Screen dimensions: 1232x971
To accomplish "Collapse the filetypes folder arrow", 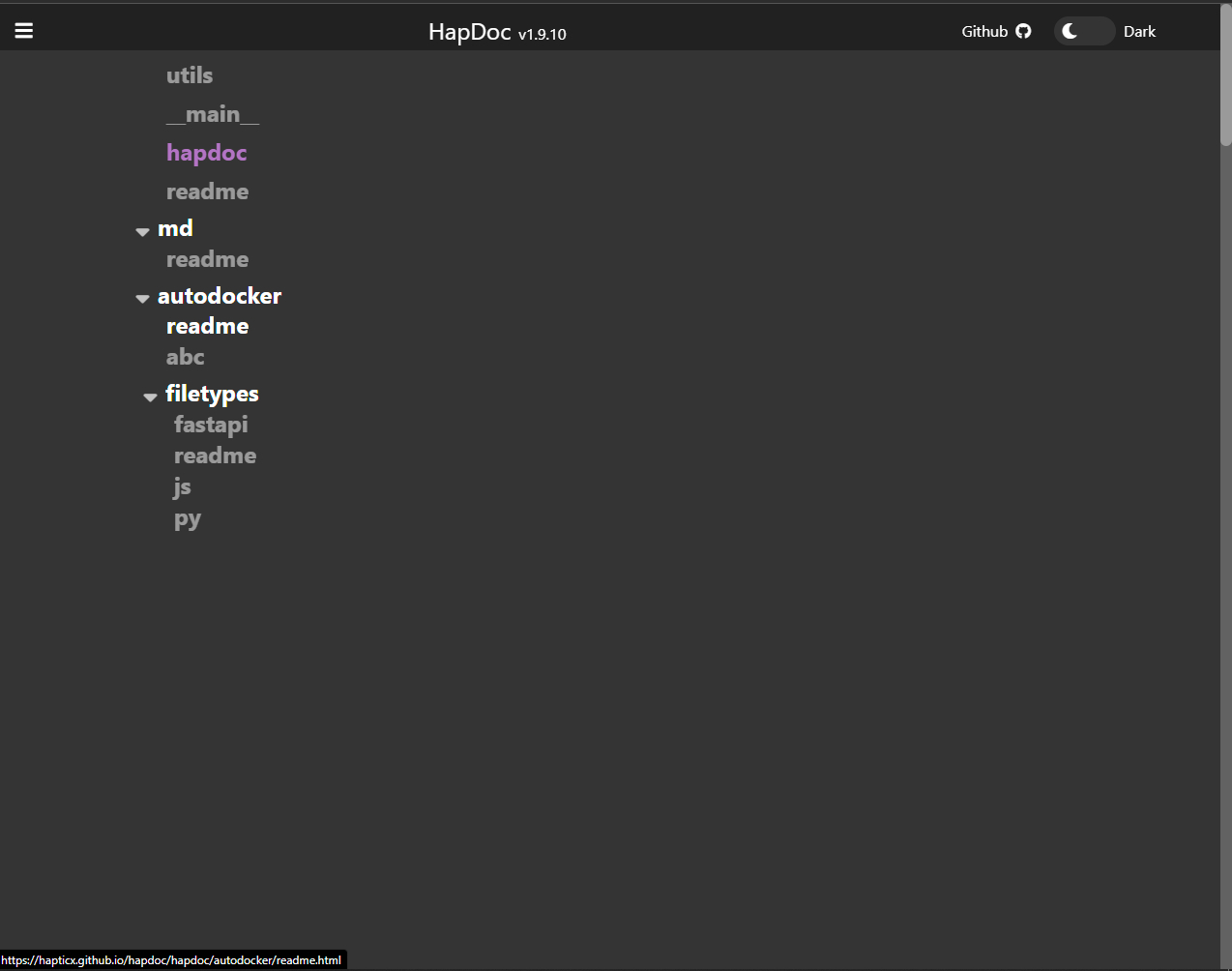I will coord(150,397).
